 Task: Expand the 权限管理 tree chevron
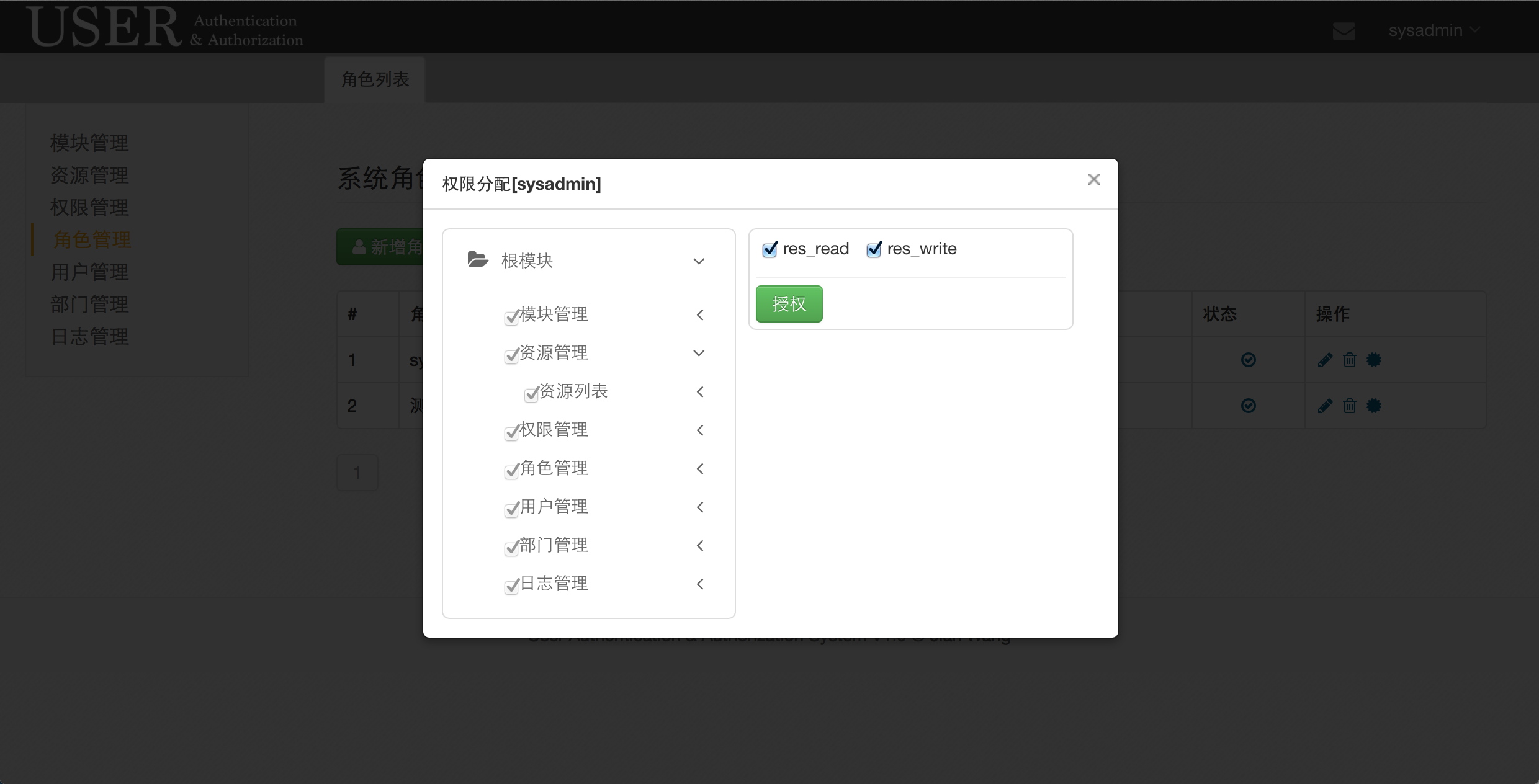coord(700,430)
